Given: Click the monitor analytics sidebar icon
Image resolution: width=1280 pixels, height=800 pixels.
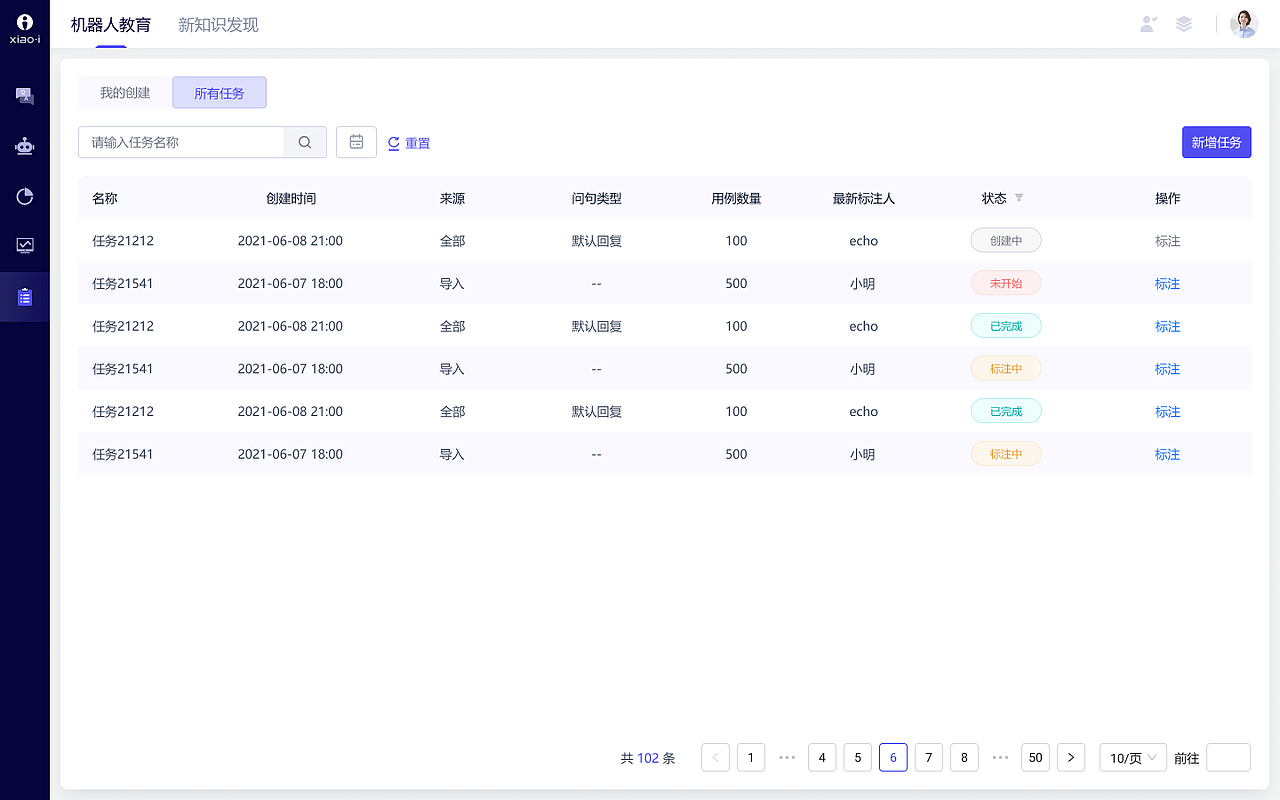Looking at the screenshot, I should (x=24, y=246).
